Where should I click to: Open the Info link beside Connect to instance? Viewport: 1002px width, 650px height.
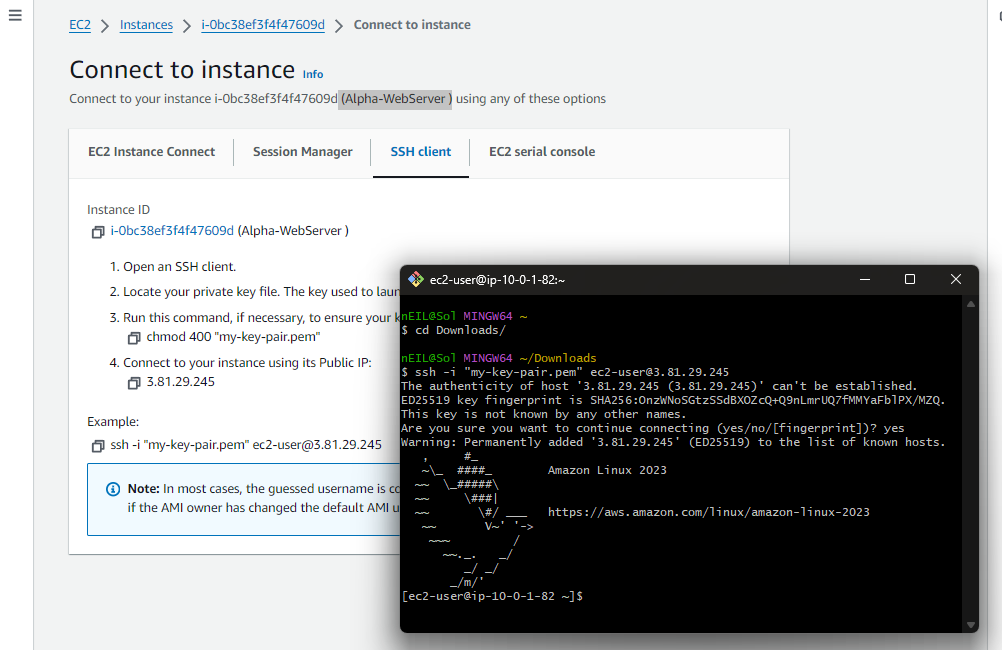[312, 74]
